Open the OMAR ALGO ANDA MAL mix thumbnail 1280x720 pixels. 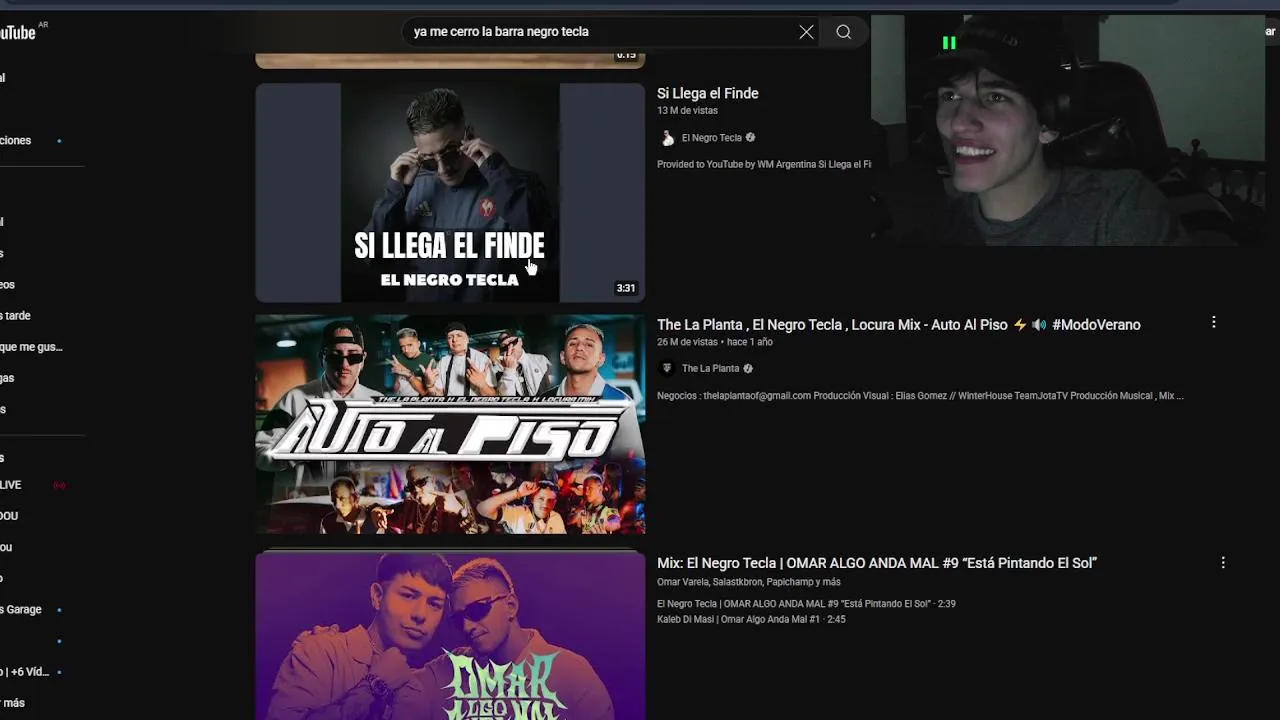pyautogui.click(x=450, y=636)
